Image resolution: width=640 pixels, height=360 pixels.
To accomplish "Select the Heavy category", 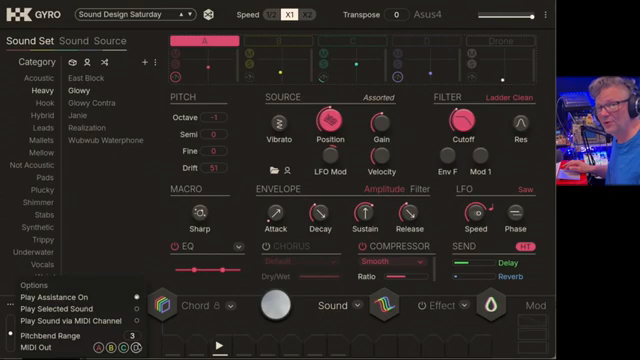I will pos(42,91).
